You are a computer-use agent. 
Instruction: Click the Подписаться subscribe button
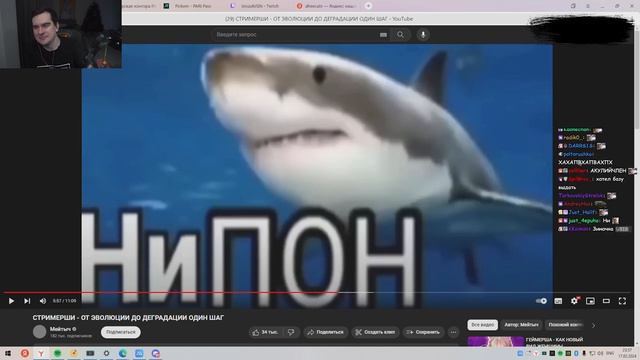120,332
